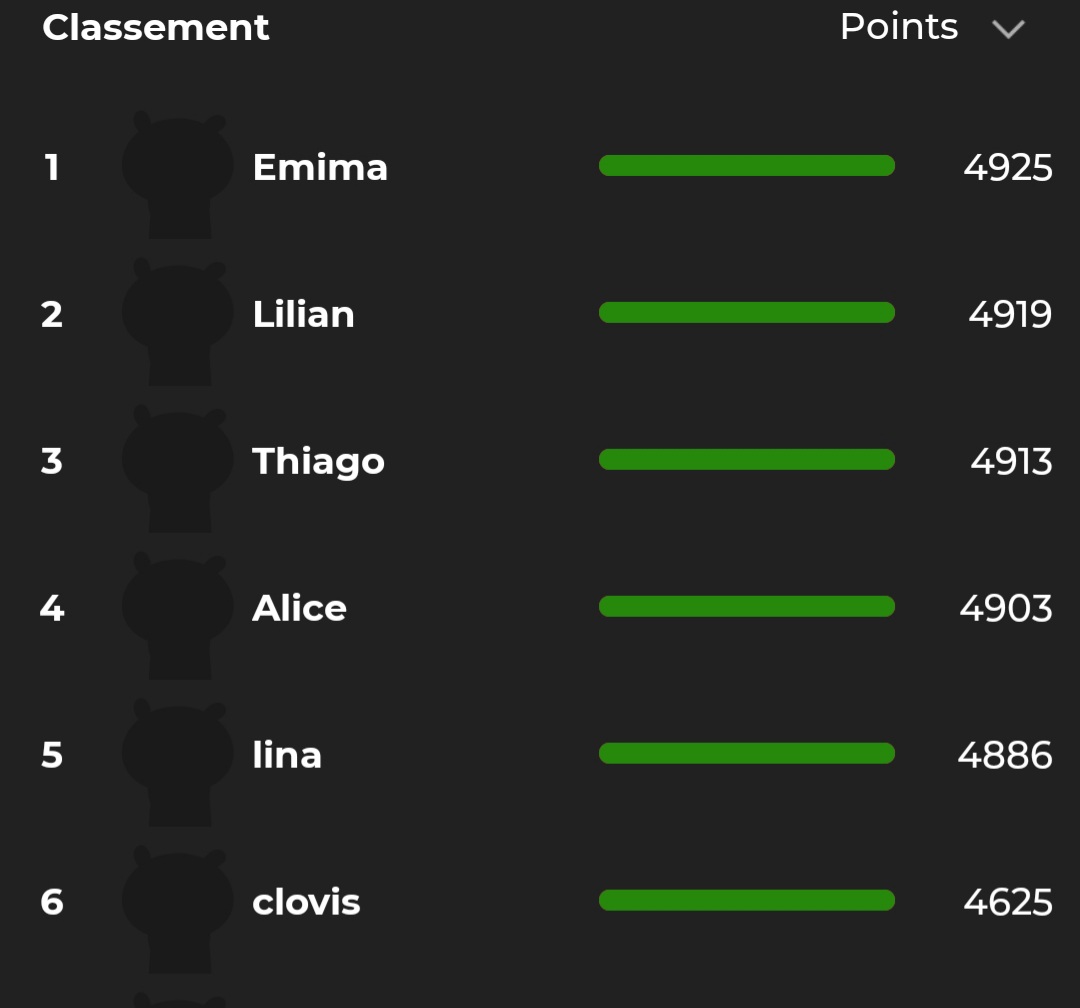Open the Points sorting dropdown
The height and width of the screenshot is (1008, 1080).
tap(933, 28)
